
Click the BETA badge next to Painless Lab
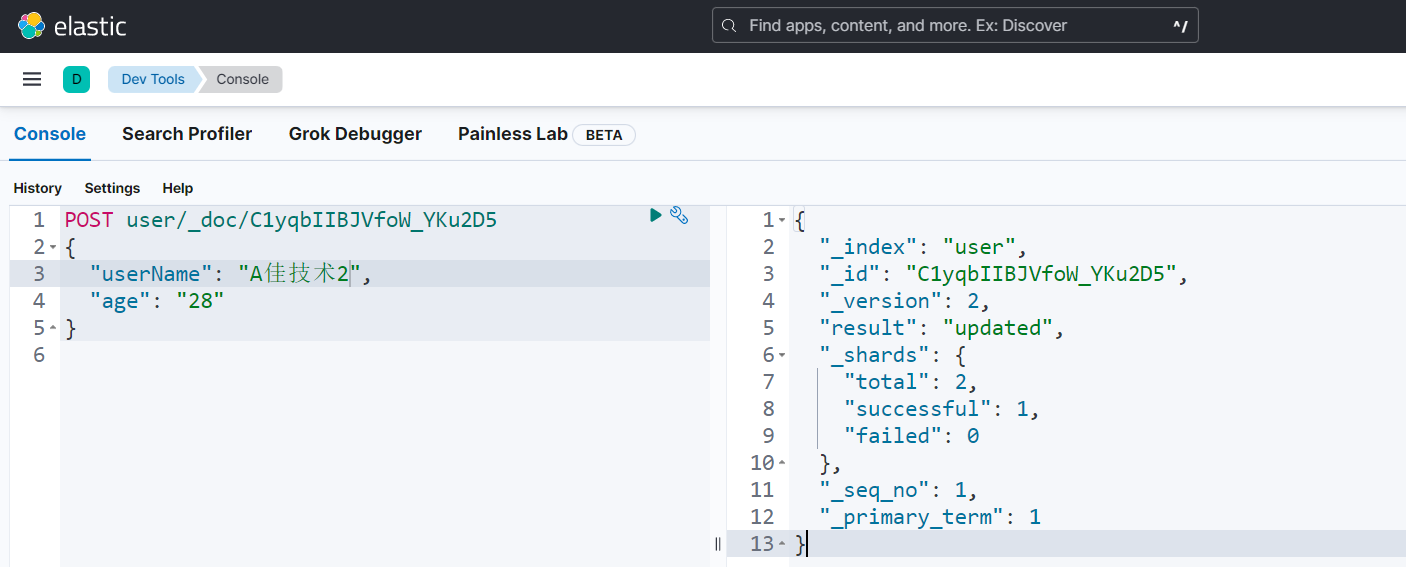603,135
